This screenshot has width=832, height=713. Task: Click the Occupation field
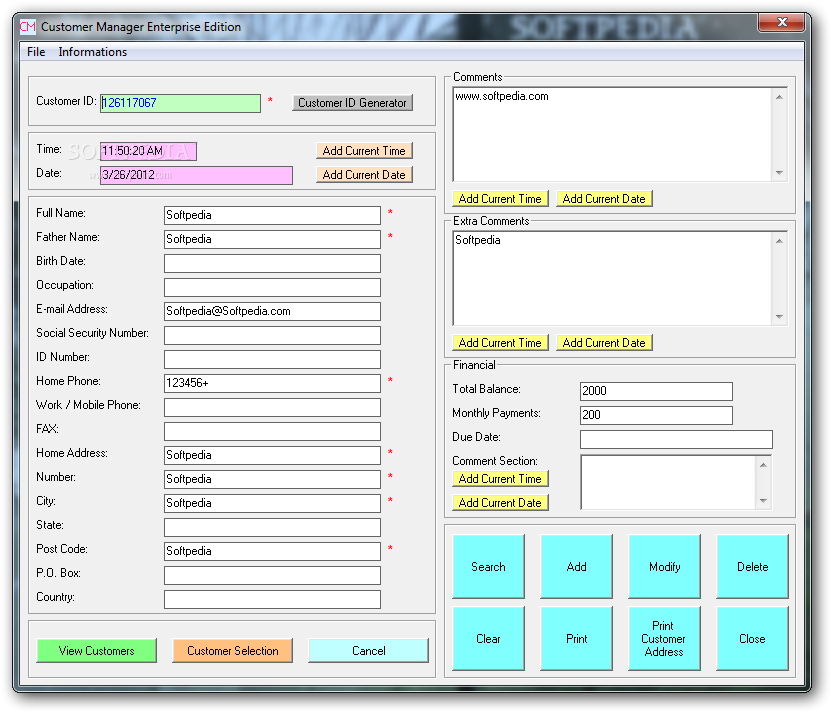click(272, 287)
